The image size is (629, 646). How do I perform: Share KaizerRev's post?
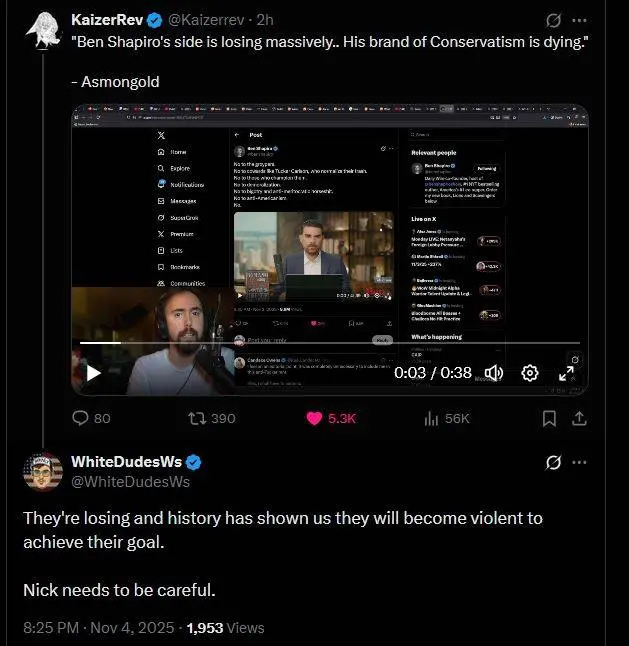tap(580, 418)
